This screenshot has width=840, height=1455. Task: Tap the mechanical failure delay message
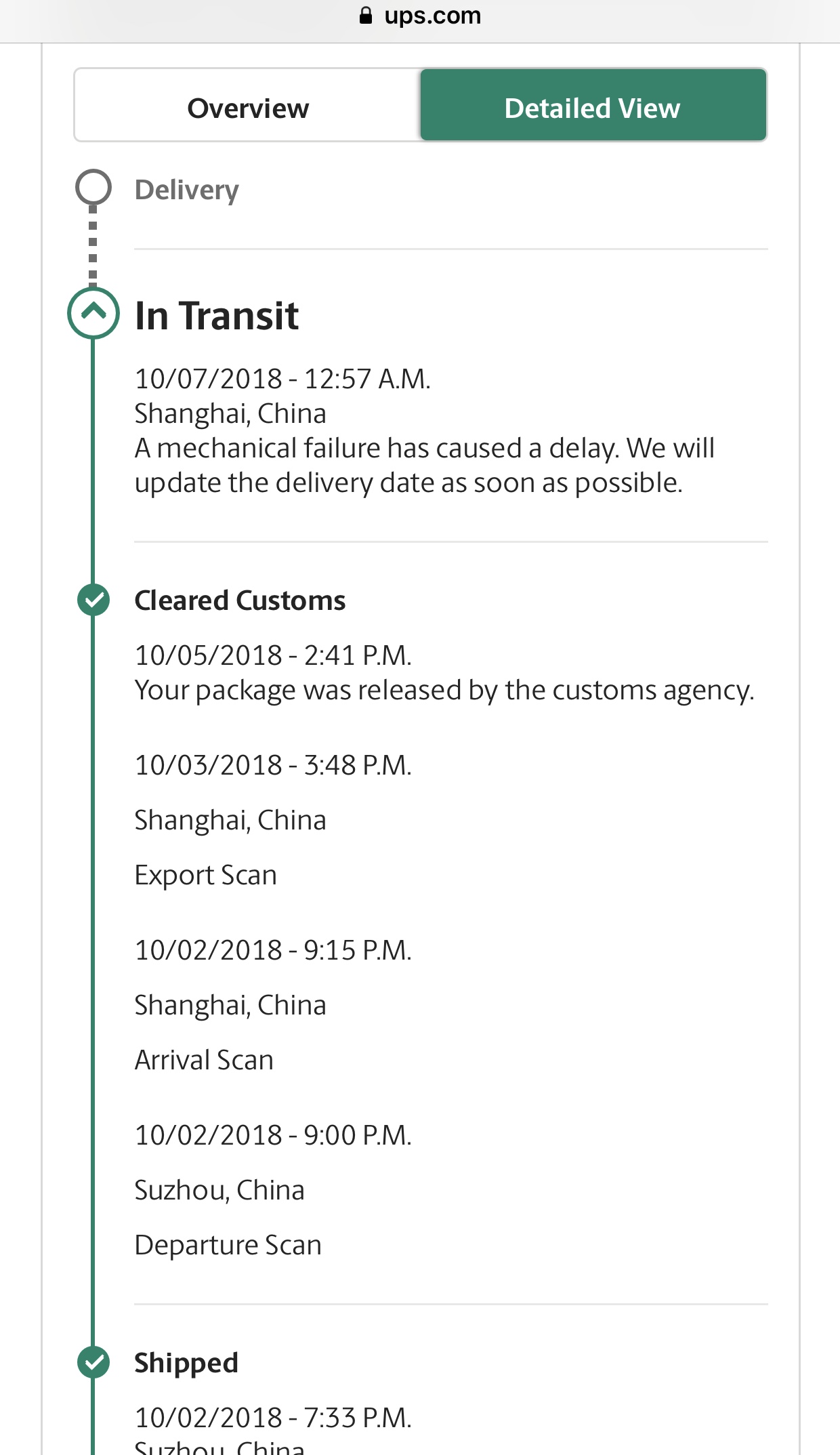point(424,466)
